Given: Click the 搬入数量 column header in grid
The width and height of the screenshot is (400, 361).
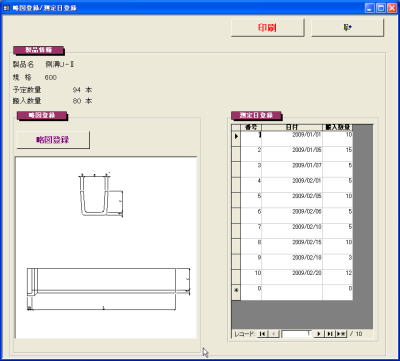Looking at the screenshot, I should (x=337, y=127).
